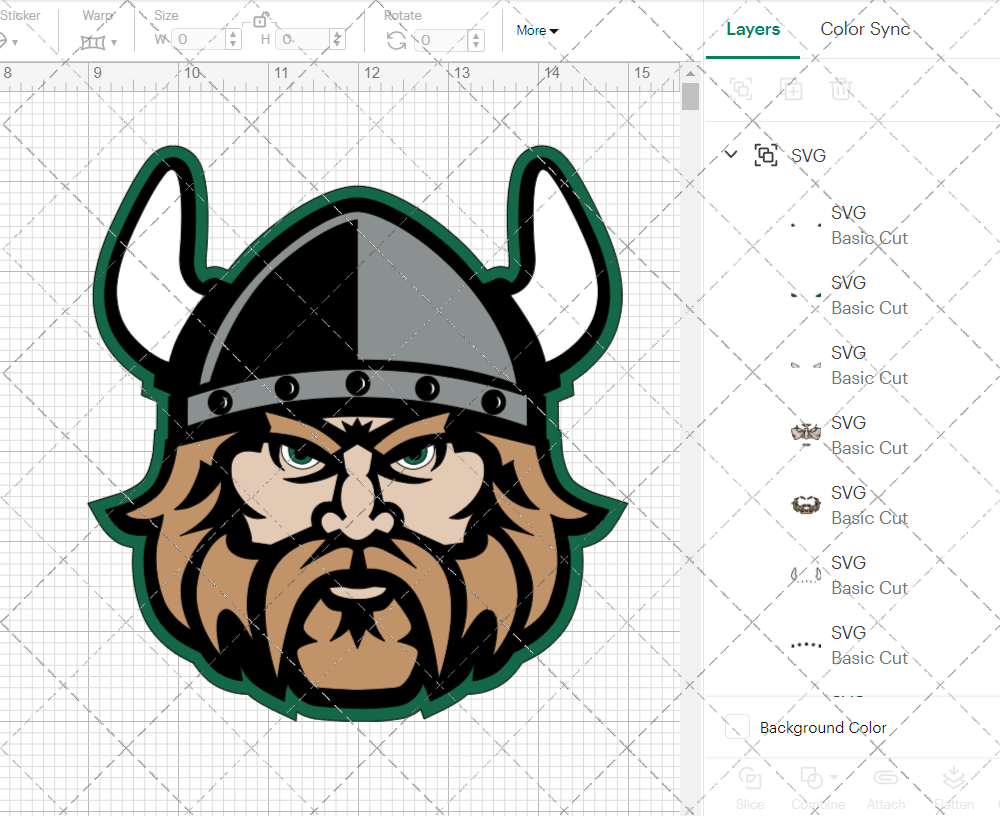Collapse the SVG layer group

point(729,155)
